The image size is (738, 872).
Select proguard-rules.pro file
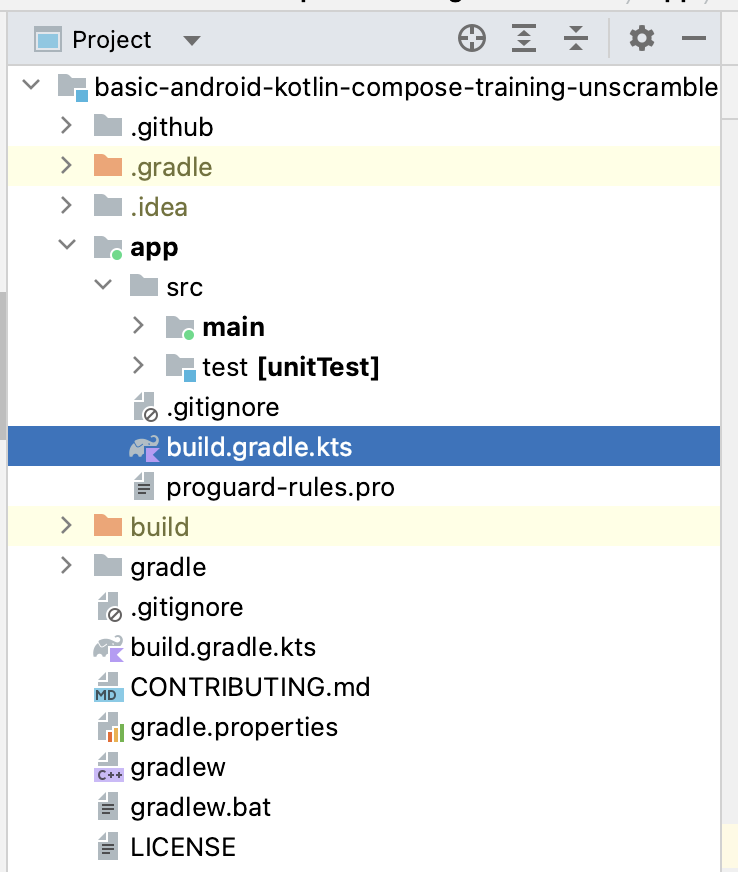280,488
